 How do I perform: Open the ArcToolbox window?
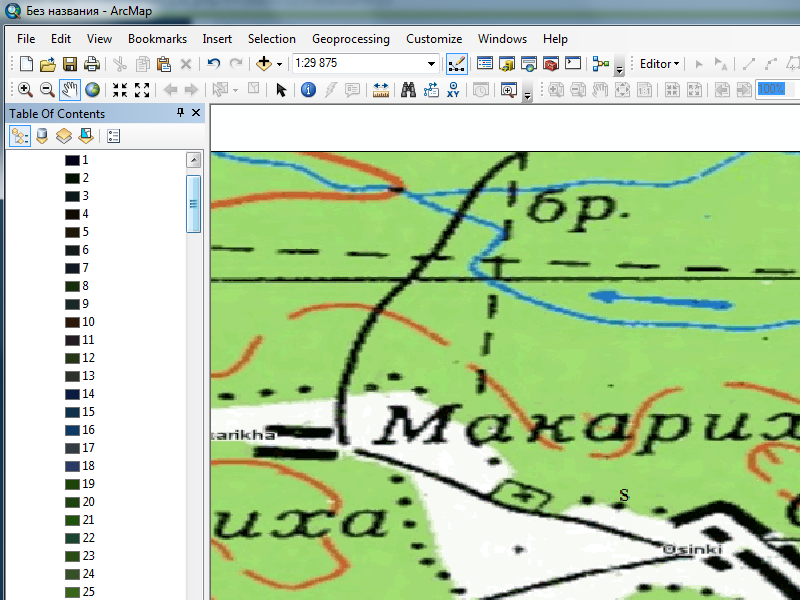550,65
